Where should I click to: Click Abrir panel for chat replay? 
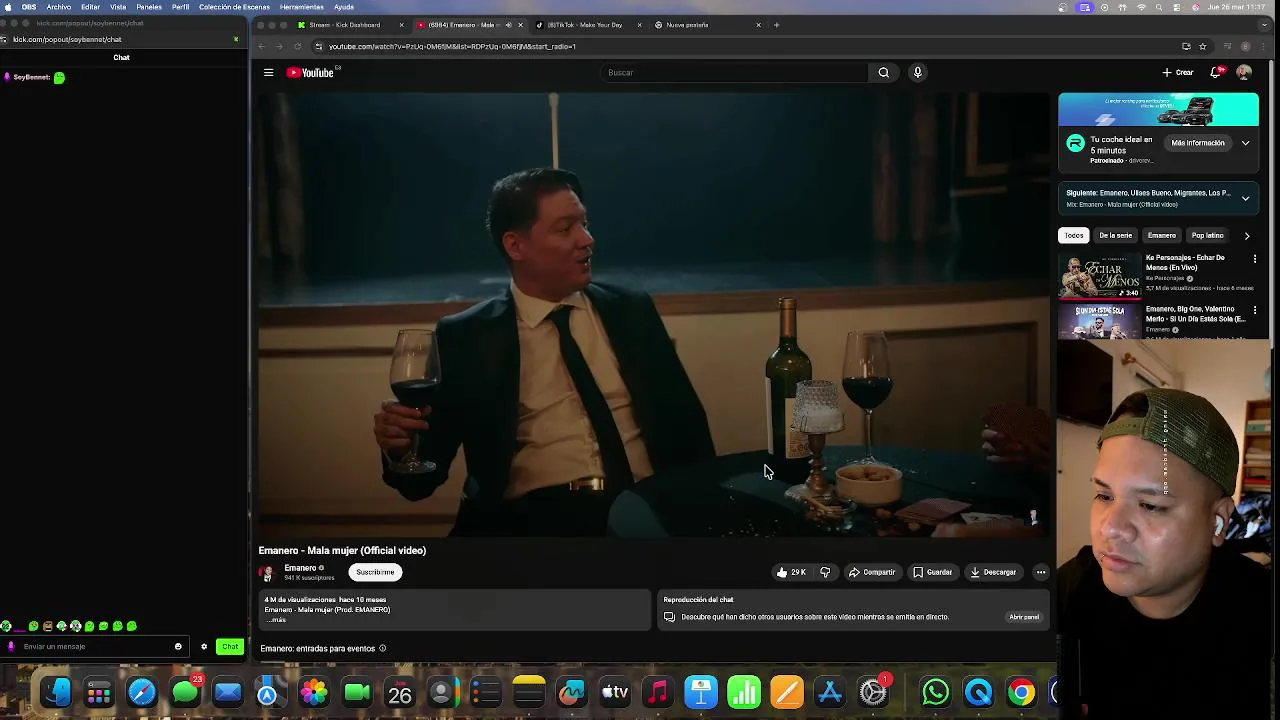(1024, 617)
